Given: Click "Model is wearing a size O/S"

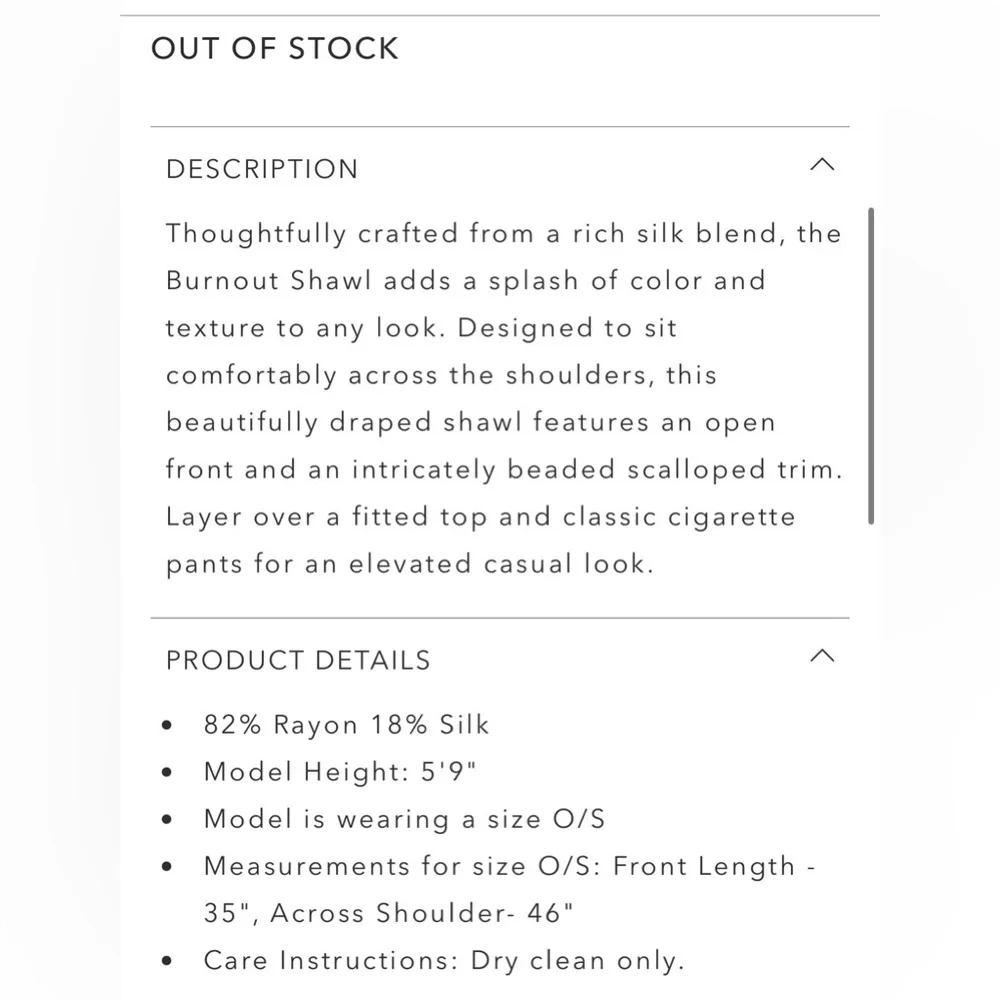Looking at the screenshot, I should [x=404, y=820].
